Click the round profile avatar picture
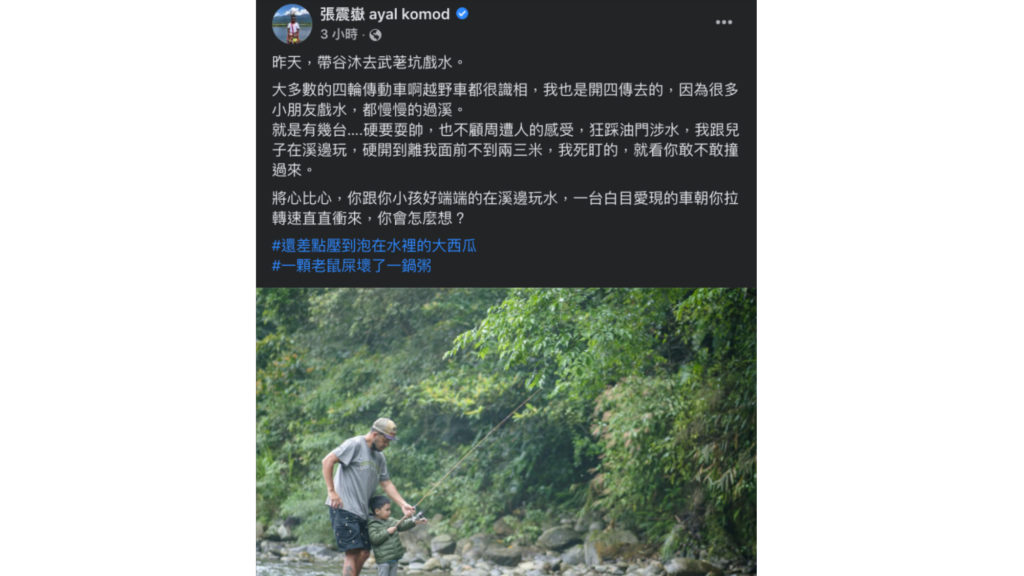The height and width of the screenshot is (576, 1024). [292, 24]
